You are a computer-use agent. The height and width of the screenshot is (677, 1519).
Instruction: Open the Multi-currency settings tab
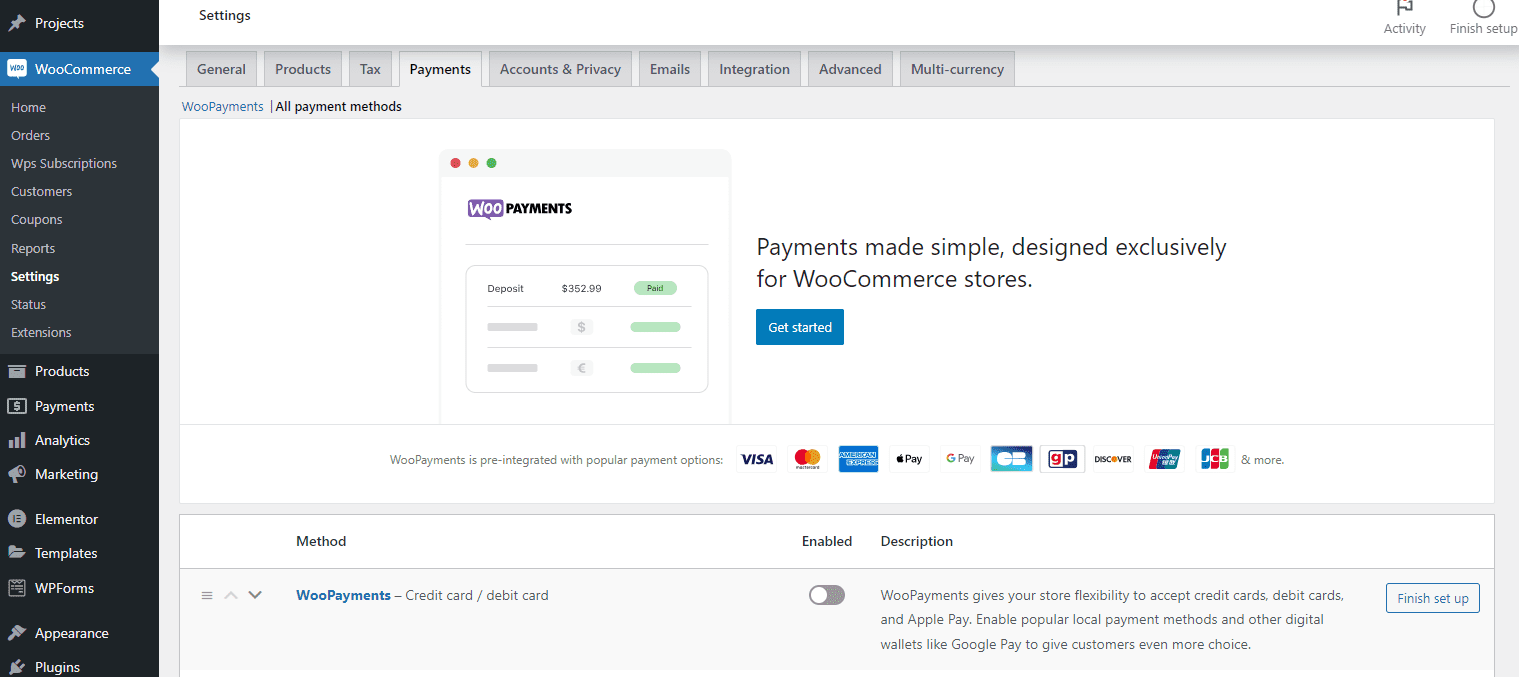click(957, 69)
